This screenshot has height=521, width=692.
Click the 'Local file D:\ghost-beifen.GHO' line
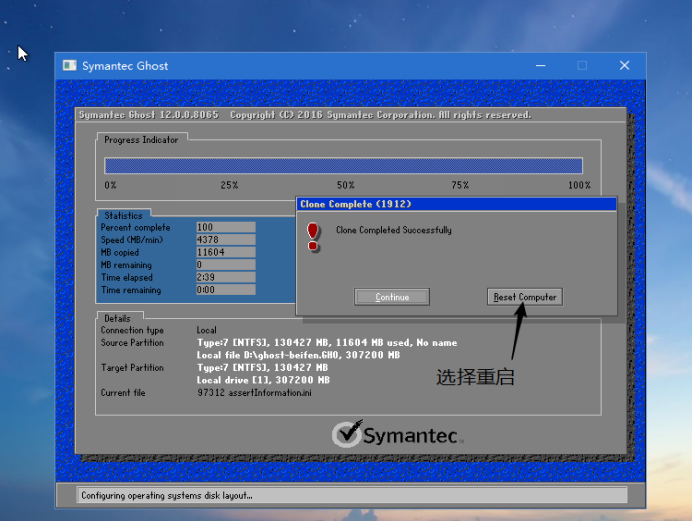pyautogui.click(x=298, y=355)
